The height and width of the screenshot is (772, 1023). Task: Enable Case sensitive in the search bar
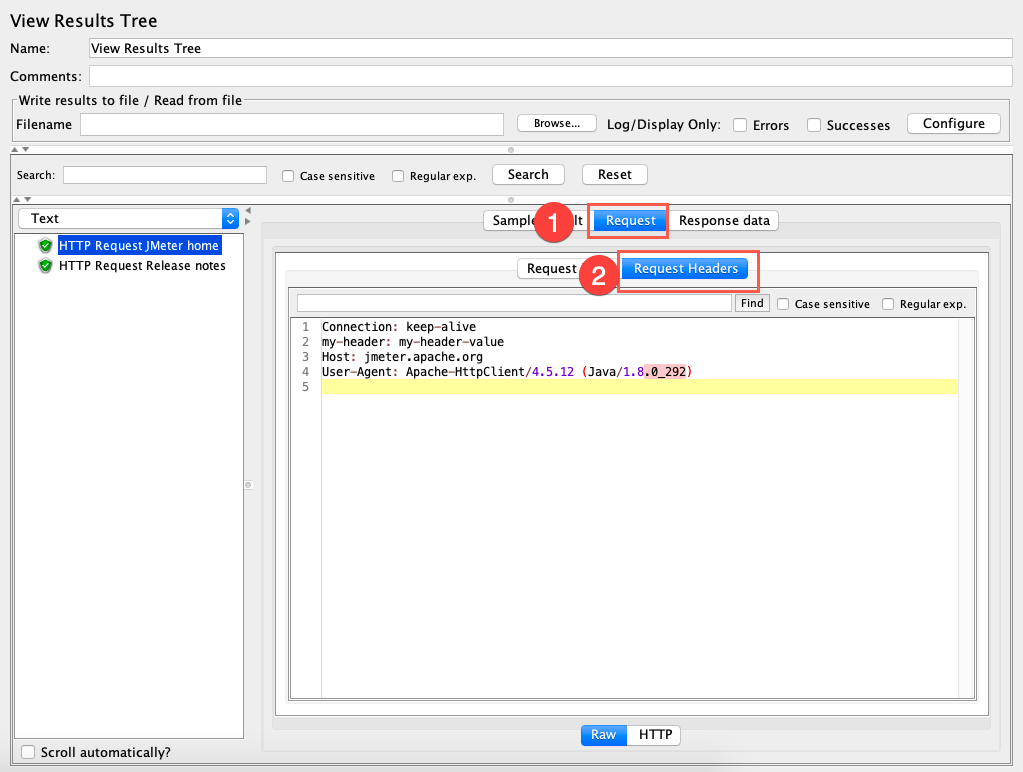pos(287,175)
